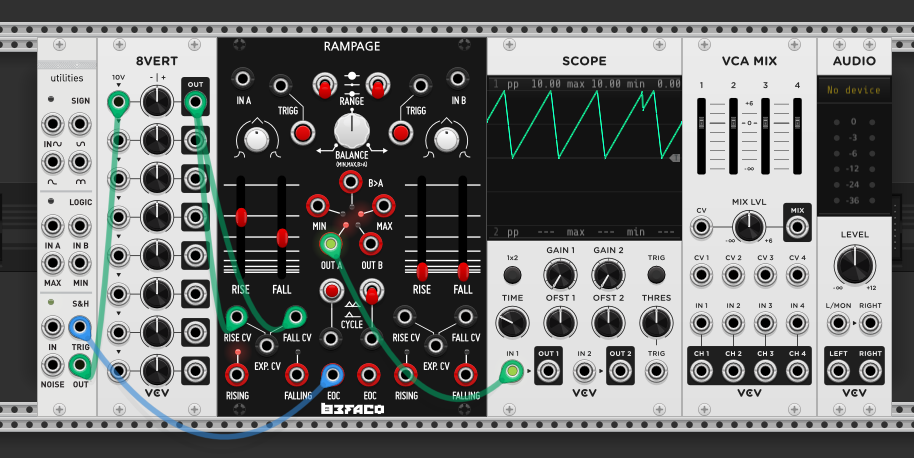Toggle the Scope 1x2 button
914x458 pixels.
coord(512,274)
